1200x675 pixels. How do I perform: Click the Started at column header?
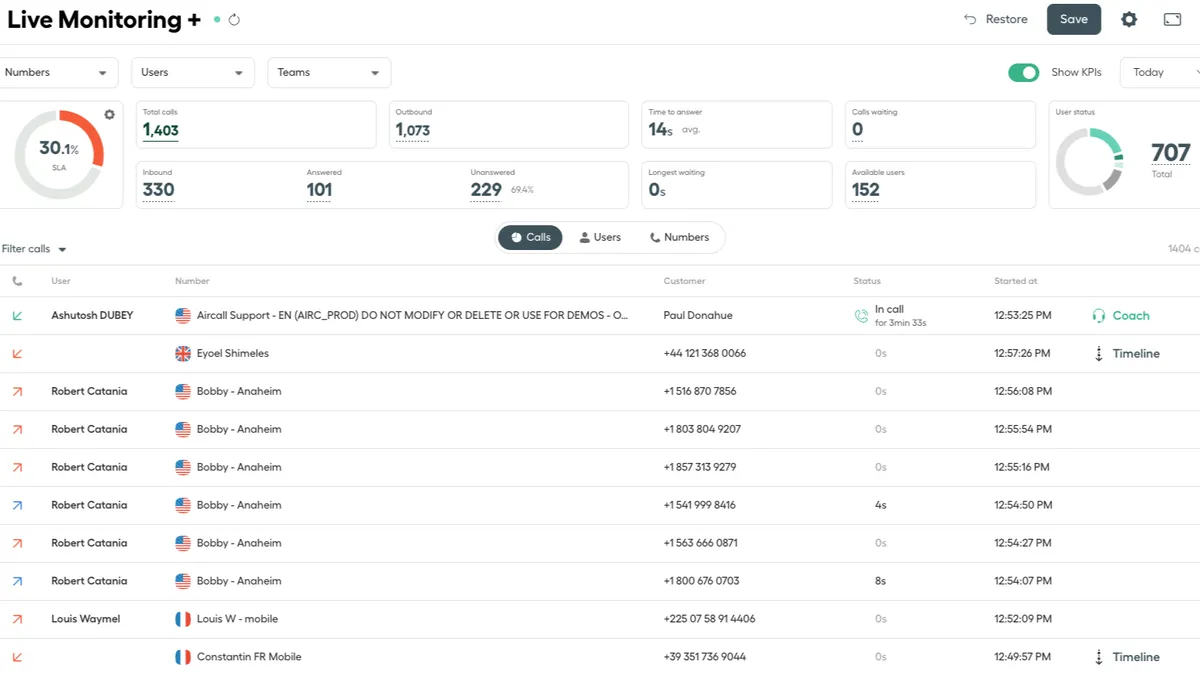click(1016, 281)
